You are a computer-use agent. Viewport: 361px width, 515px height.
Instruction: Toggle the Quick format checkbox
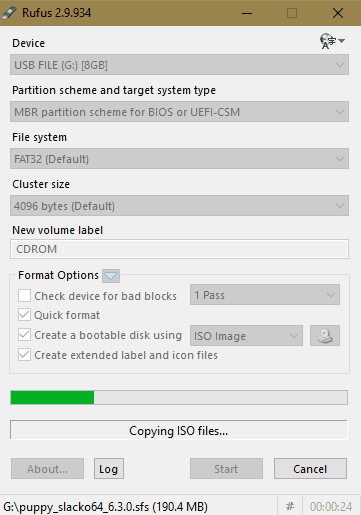(x=24, y=315)
